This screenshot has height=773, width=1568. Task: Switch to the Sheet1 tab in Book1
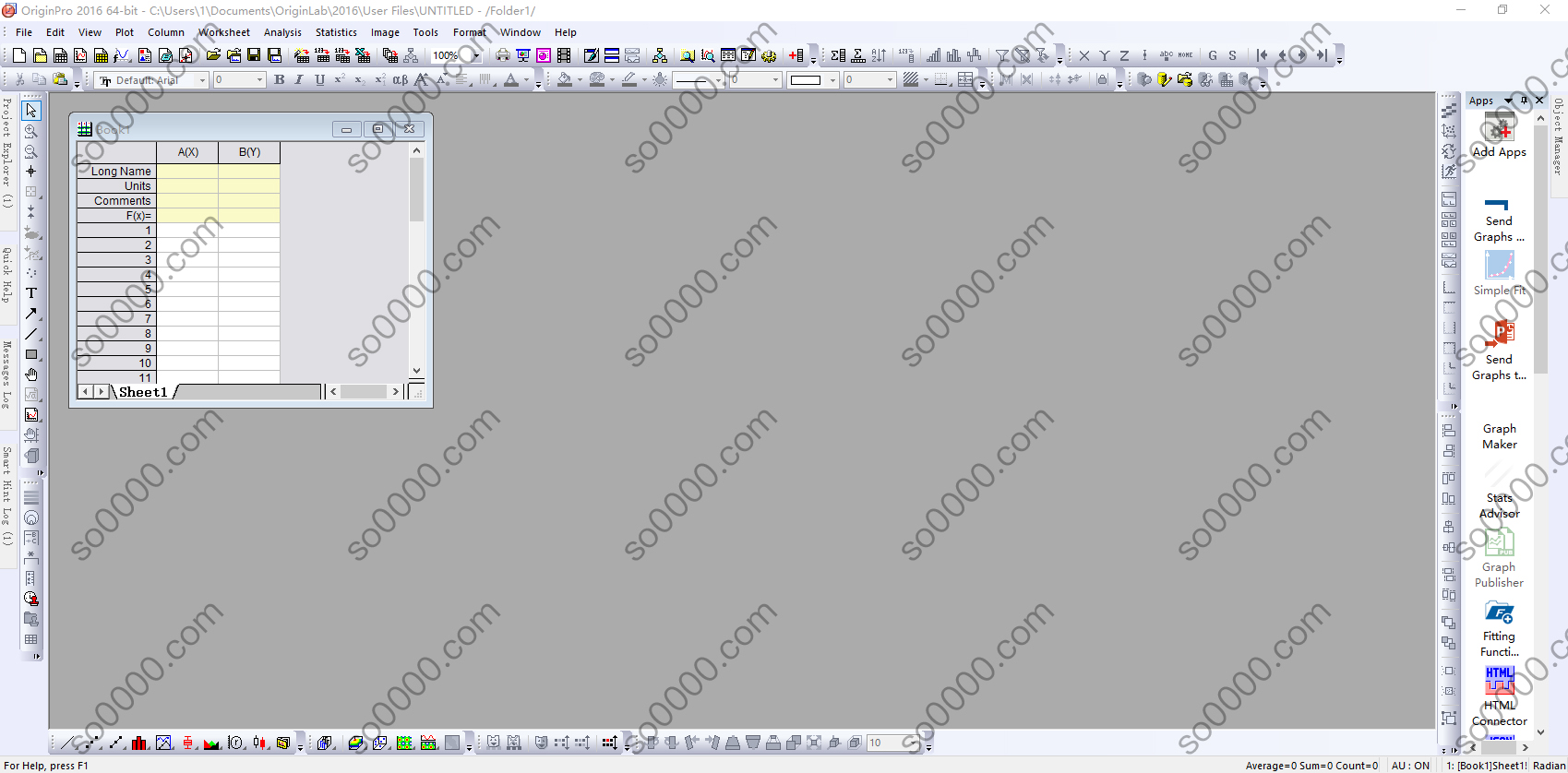click(143, 392)
